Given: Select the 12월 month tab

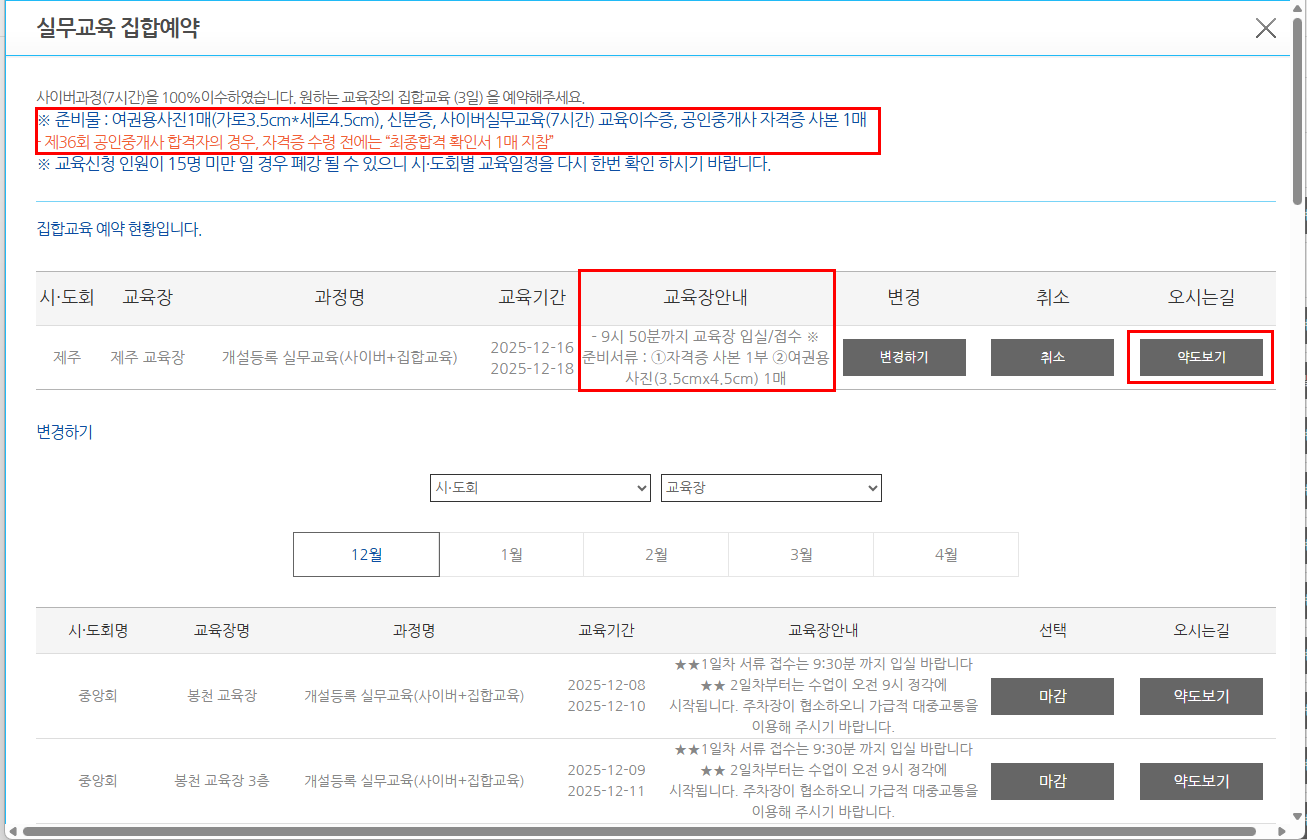Looking at the screenshot, I should click(x=366, y=555).
